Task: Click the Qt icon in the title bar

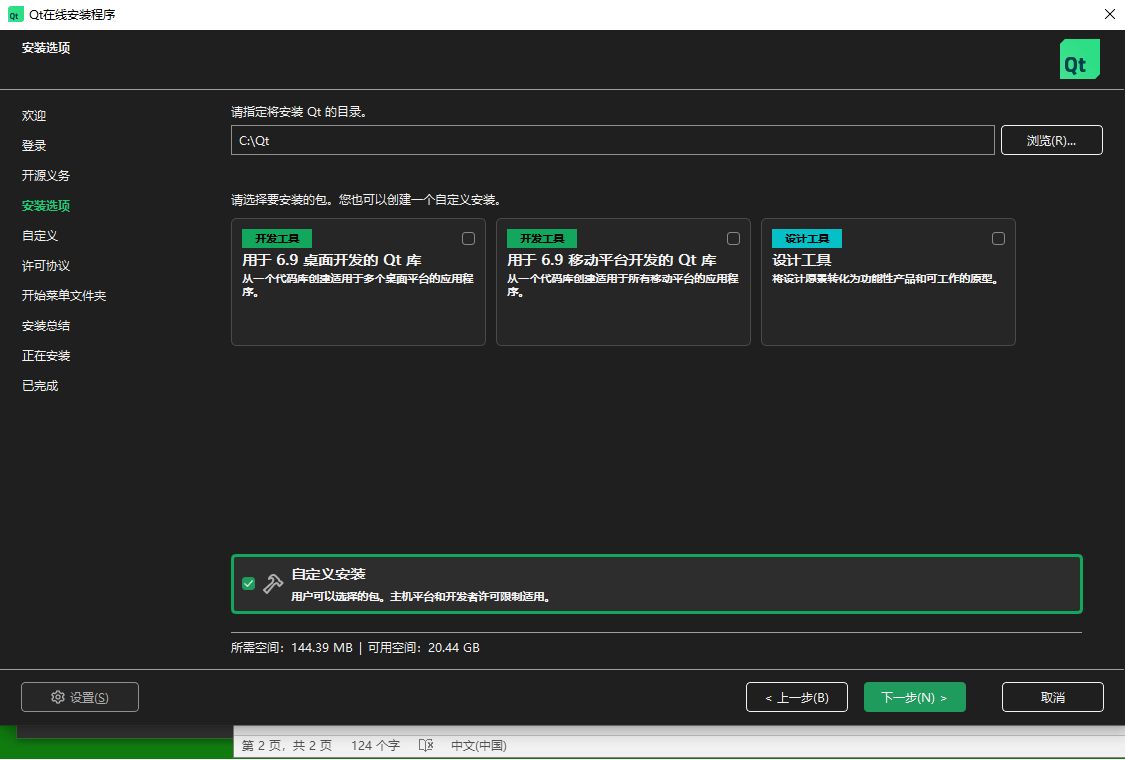Action: (15, 14)
